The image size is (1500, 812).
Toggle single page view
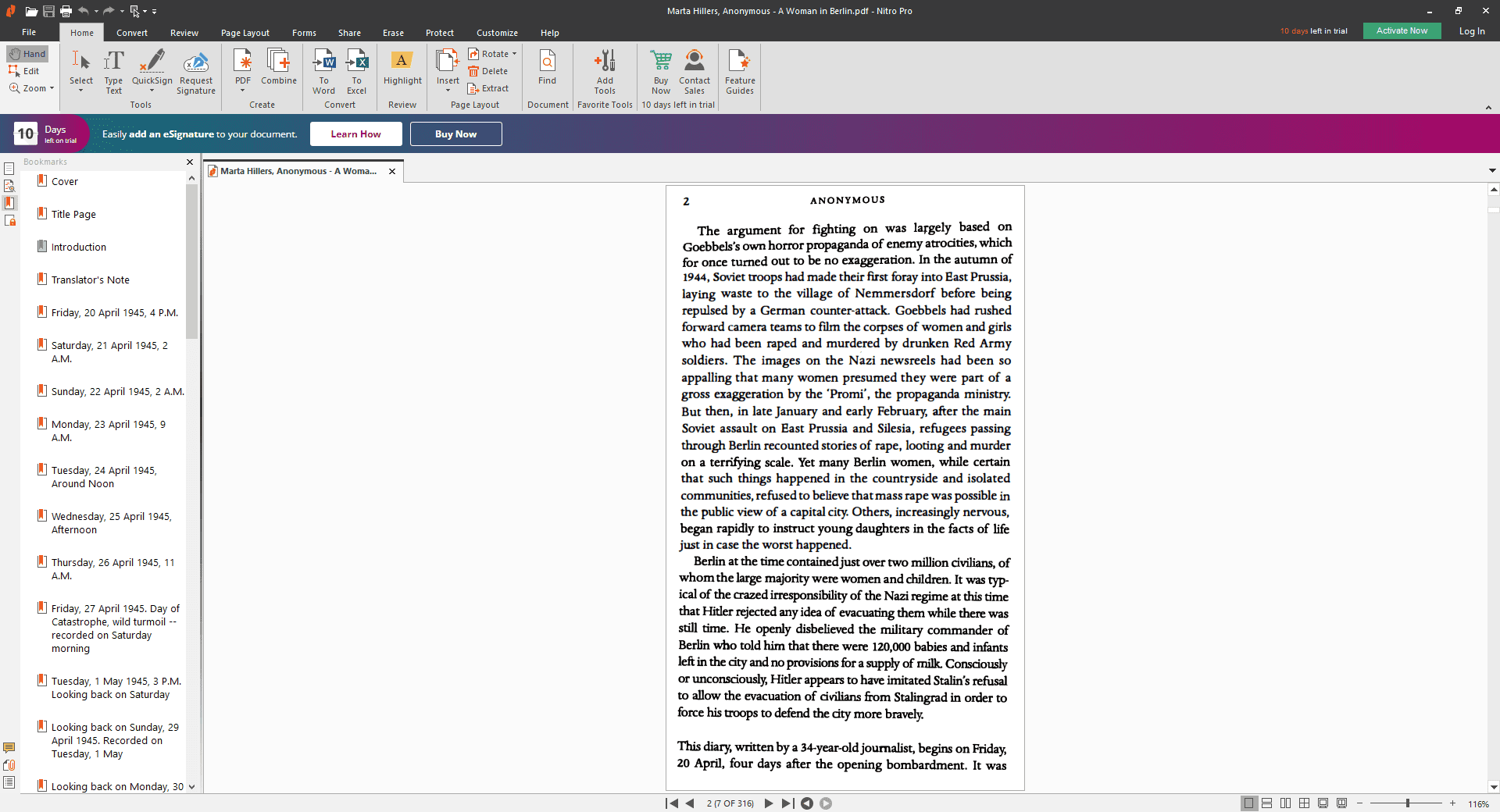pos(1248,803)
